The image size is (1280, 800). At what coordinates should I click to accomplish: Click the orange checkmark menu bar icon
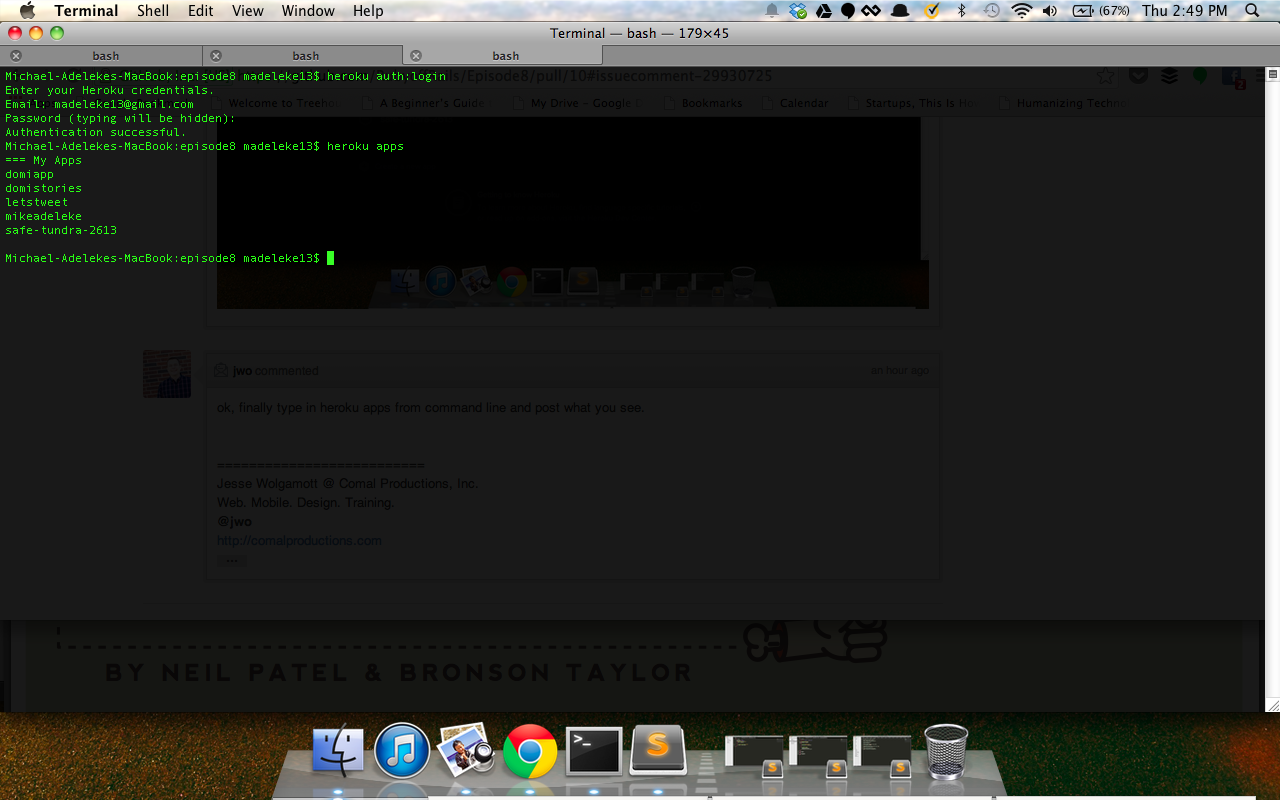click(x=931, y=11)
